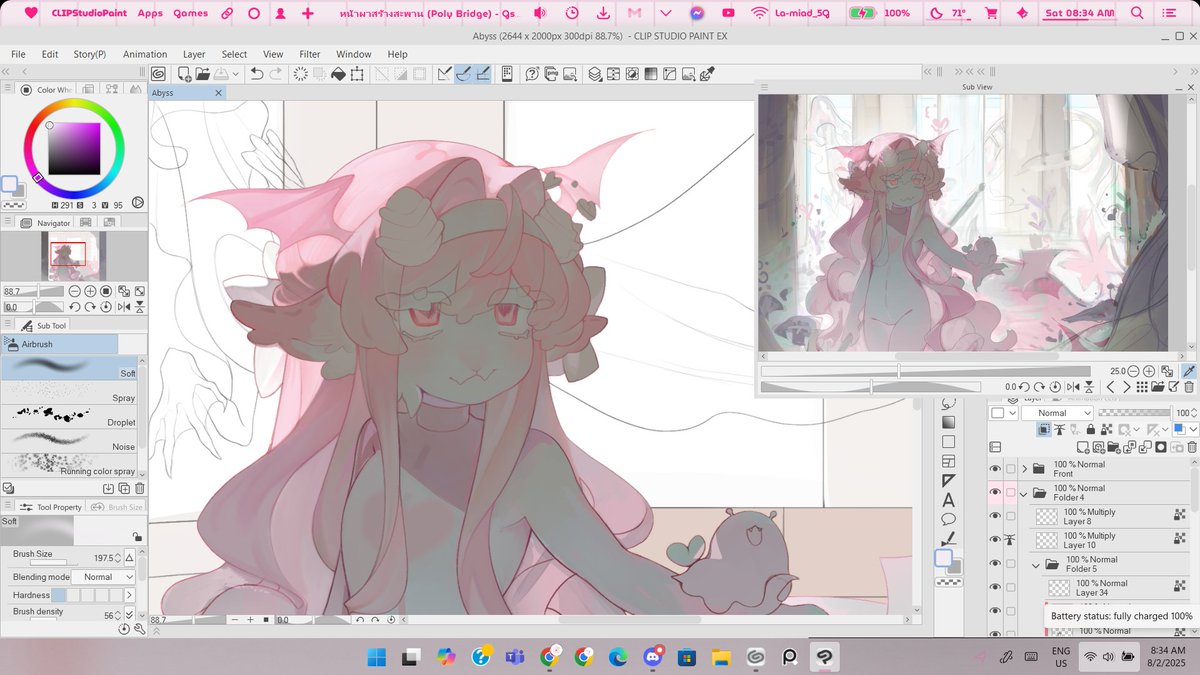1200x675 pixels.
Task: Select the Figure rectangle tool
Action: [x=948, y=442]
